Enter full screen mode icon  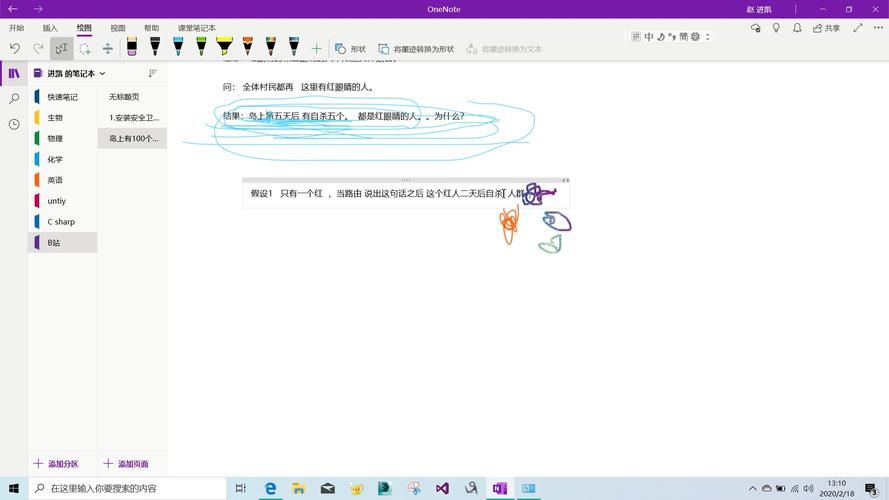(858, 28)
